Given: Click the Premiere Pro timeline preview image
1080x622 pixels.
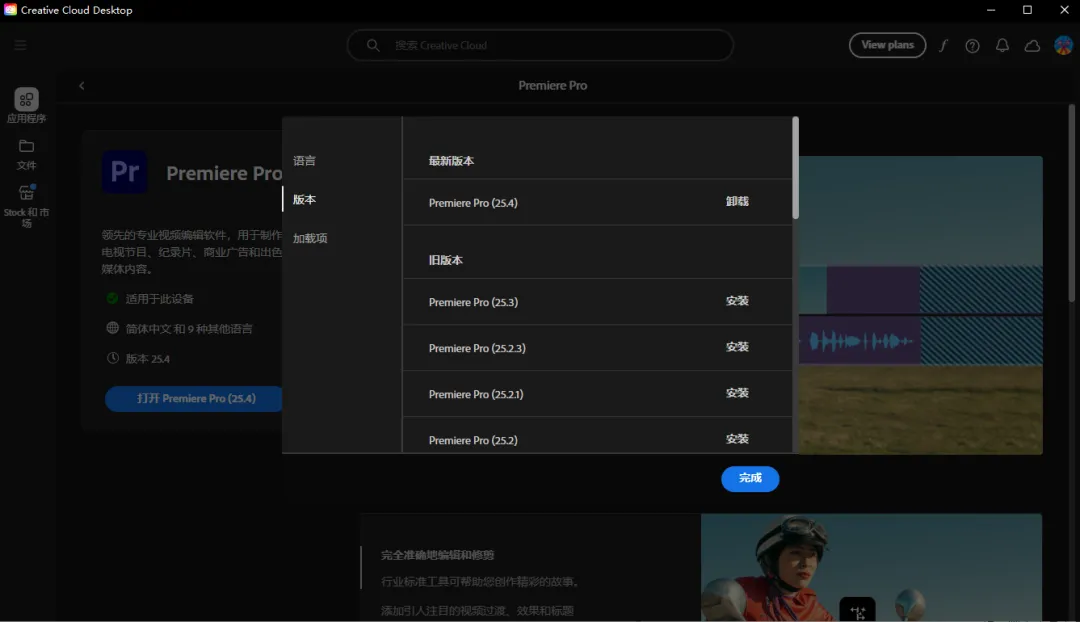Looking at the screenshot, I should (x=920, y=305).
